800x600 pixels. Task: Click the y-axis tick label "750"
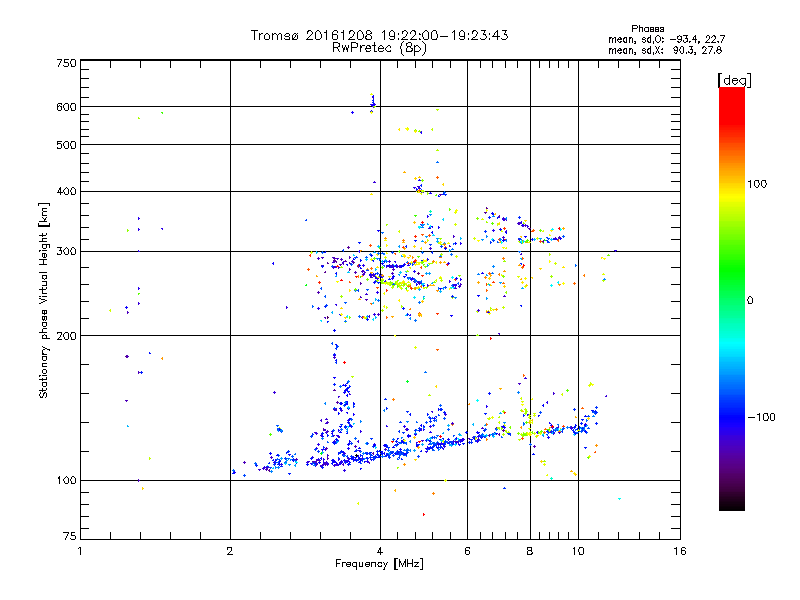pyautogui.click(x=66, y=63)
